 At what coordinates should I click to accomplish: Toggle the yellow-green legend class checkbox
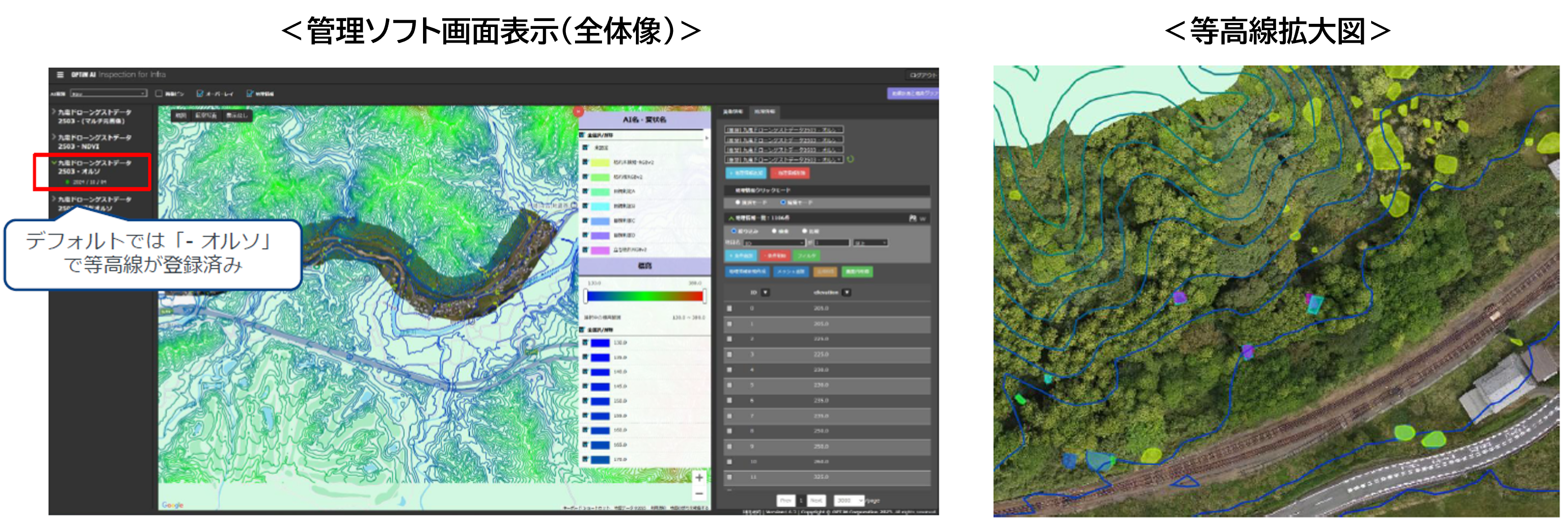585,163
